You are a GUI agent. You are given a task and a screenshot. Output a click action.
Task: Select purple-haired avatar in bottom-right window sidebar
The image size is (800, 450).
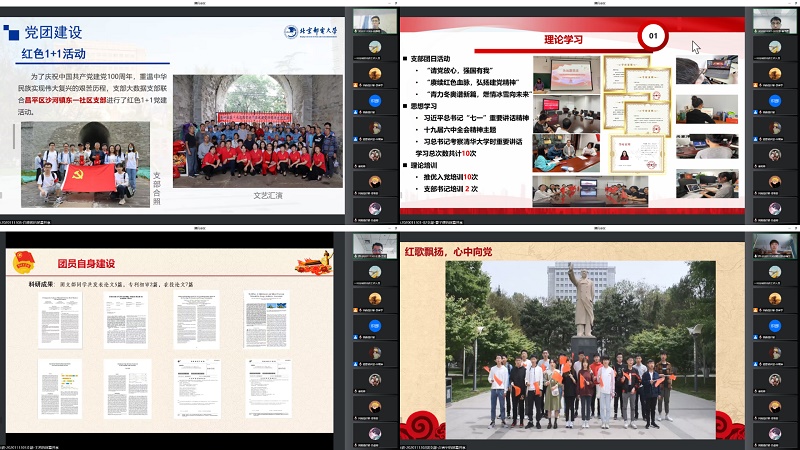point(775,434)
